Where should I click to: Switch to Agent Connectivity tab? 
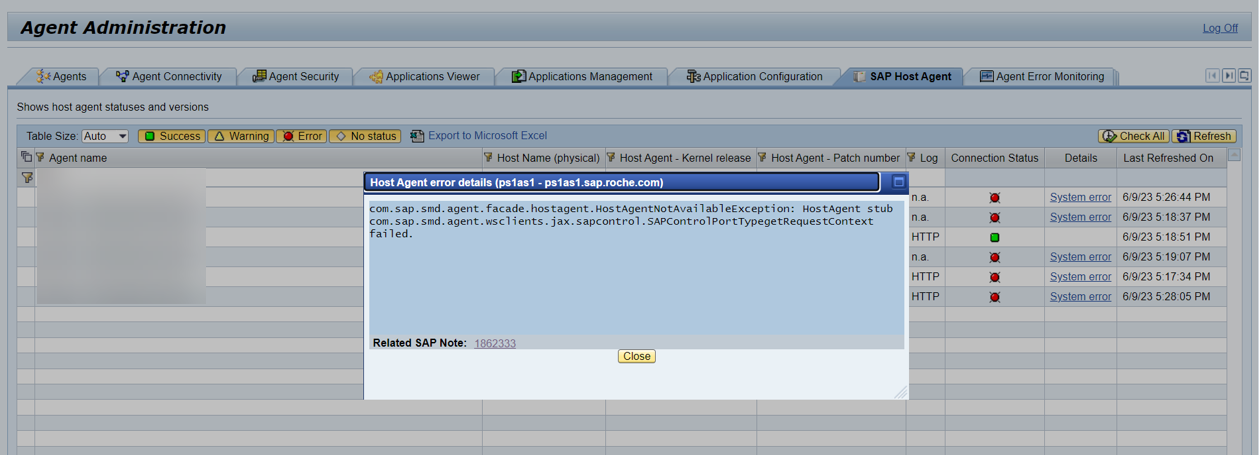click(x=168, y=76)
